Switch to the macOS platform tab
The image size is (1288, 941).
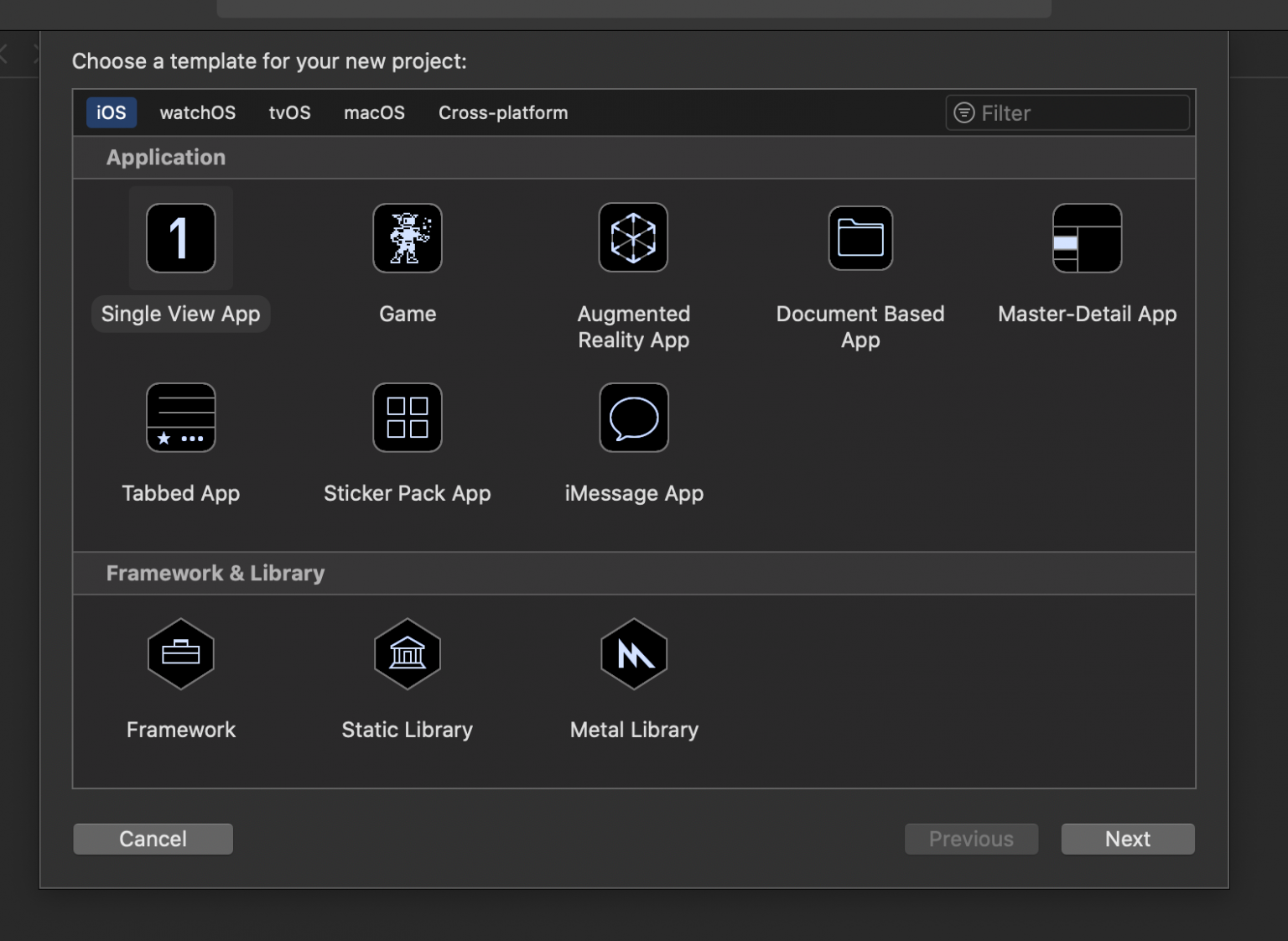(x=374, y=112)
